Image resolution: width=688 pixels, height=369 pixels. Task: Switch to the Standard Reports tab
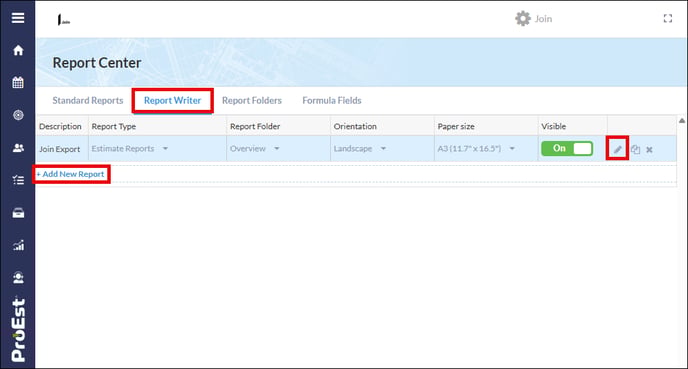(88, 100)
